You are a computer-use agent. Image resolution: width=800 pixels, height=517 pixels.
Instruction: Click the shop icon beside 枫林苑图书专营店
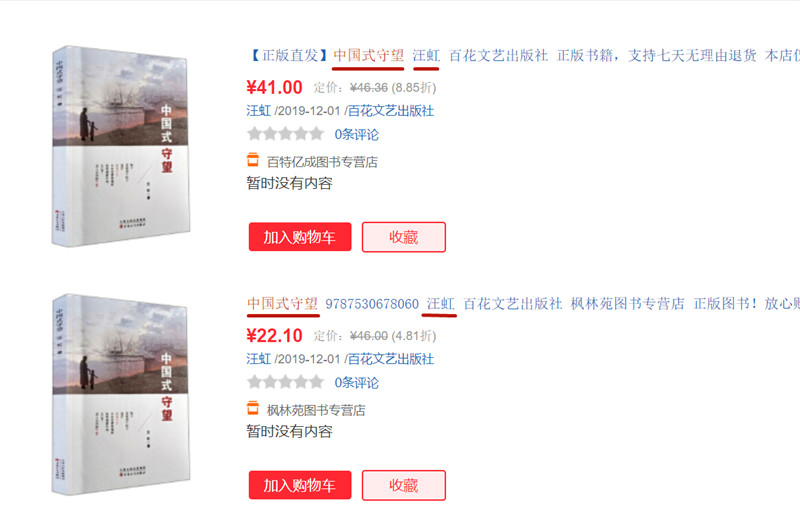(253, 408)
